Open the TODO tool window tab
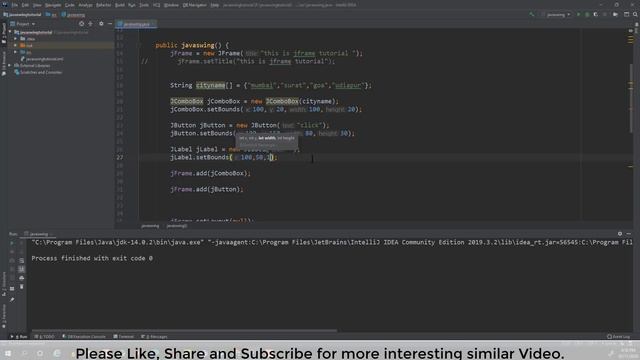The image size is (640, 360). coord(44,336)
